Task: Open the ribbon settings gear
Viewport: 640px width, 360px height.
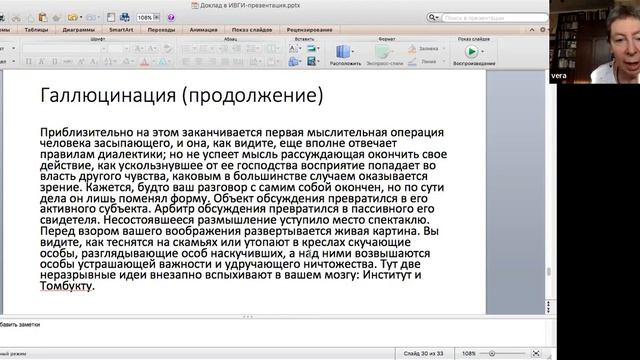Action: pyautogui.click(x=542, y=30)
